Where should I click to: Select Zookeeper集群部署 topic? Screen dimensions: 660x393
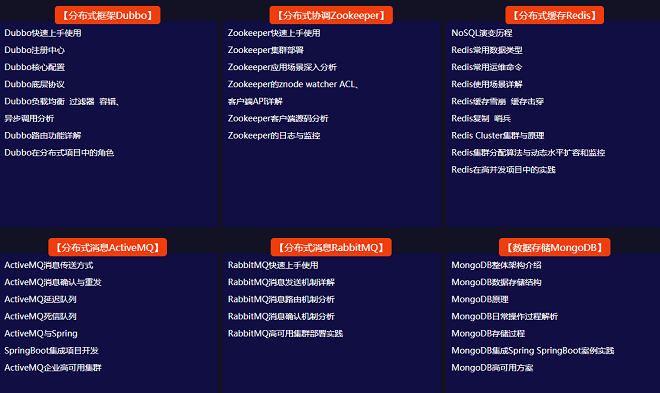coord(266,50)
